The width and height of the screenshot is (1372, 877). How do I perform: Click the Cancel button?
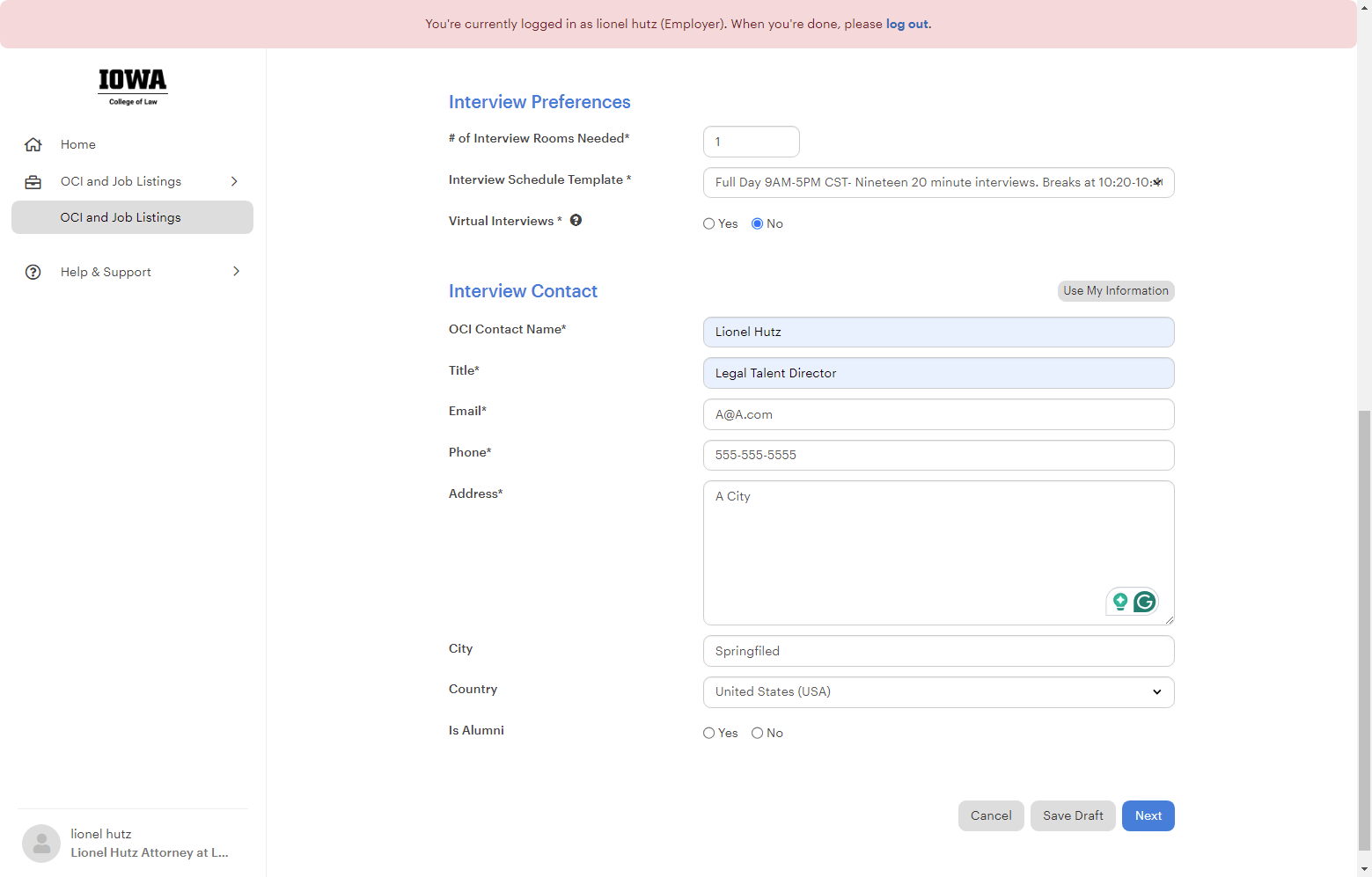(991, 815)
